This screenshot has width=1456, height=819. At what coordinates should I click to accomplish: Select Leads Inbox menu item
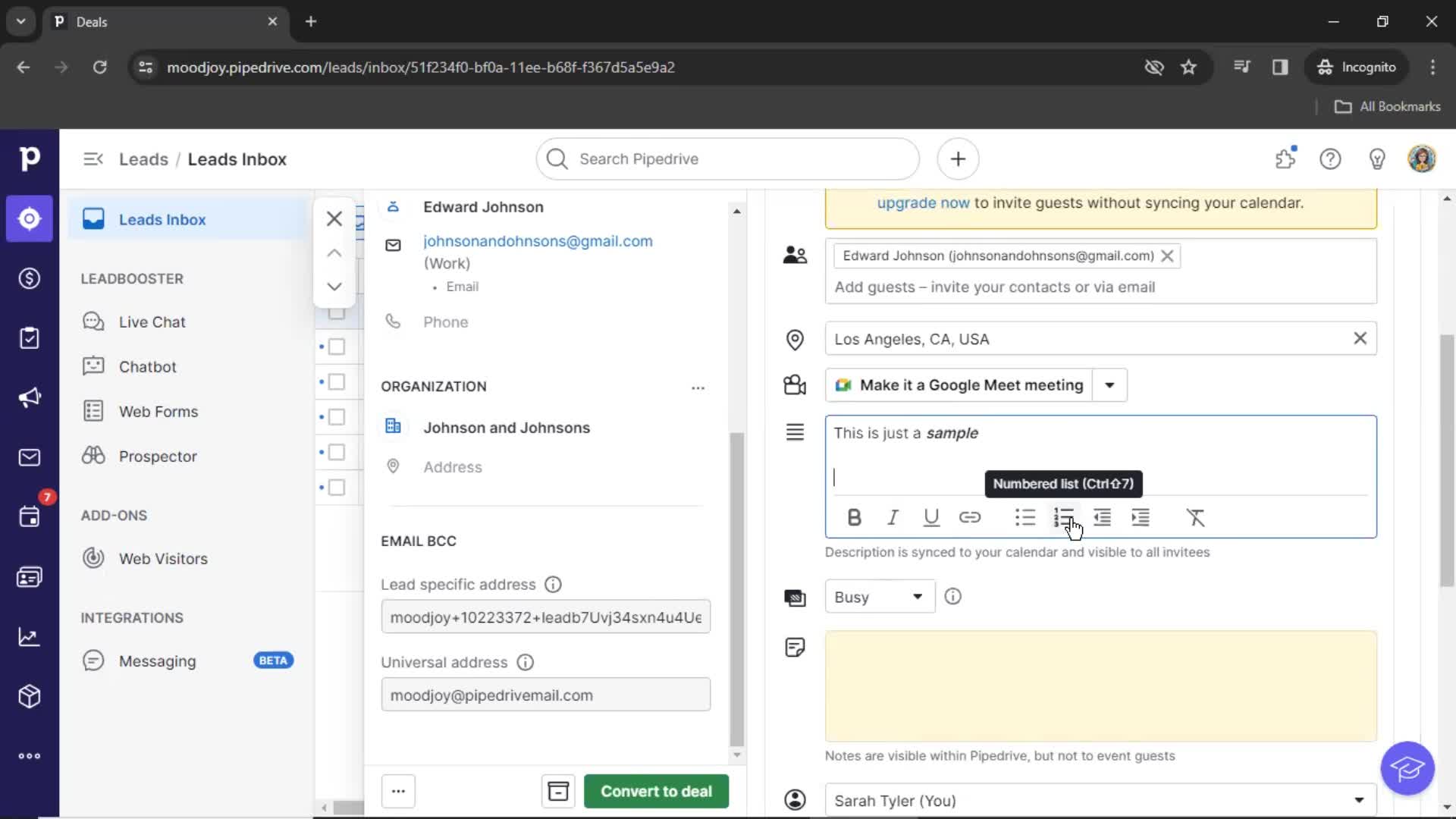(162, 219)
